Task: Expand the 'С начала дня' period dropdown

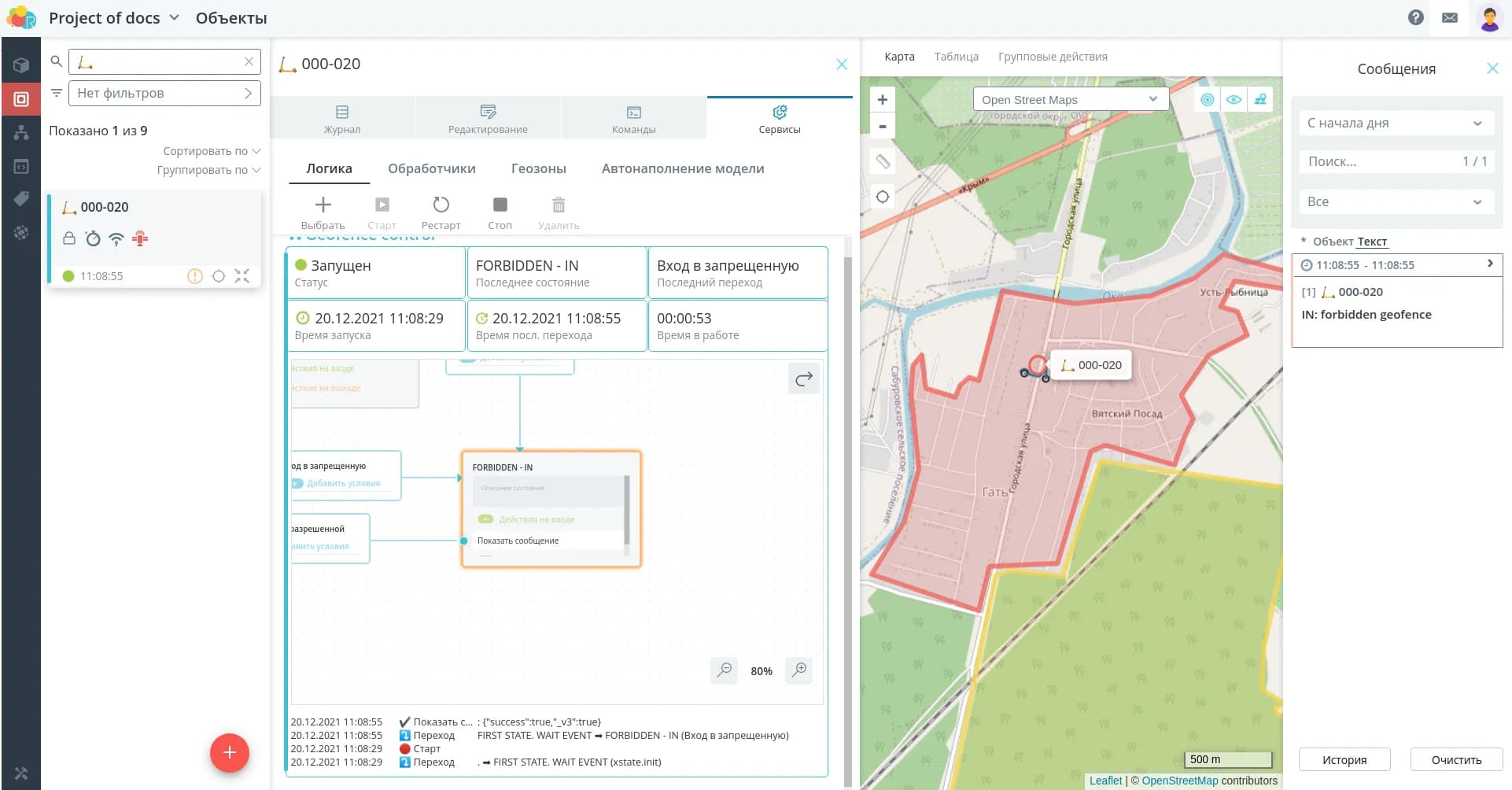Action: (1395, 123)
